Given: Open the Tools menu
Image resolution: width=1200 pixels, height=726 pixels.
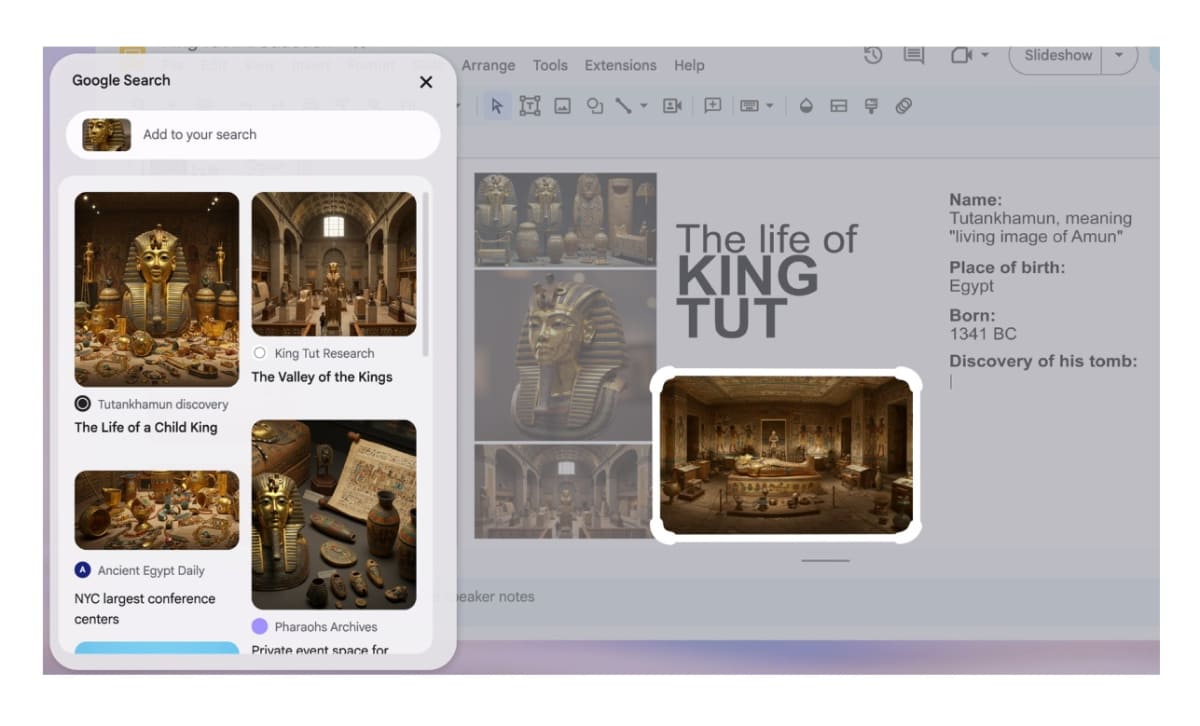Looking at the screenshot, I should point(550,65).
